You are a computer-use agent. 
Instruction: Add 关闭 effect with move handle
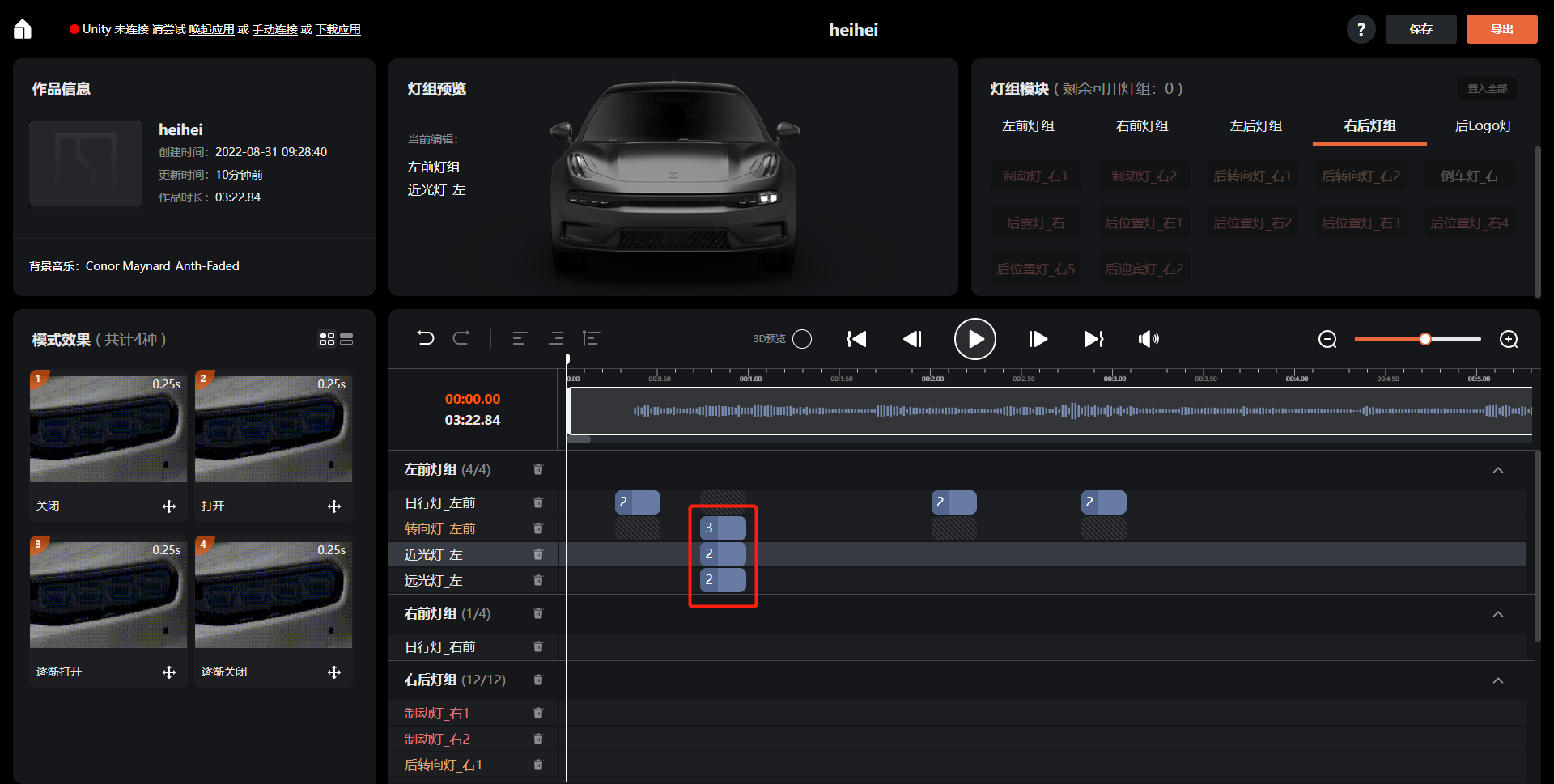tap(169, 506)
